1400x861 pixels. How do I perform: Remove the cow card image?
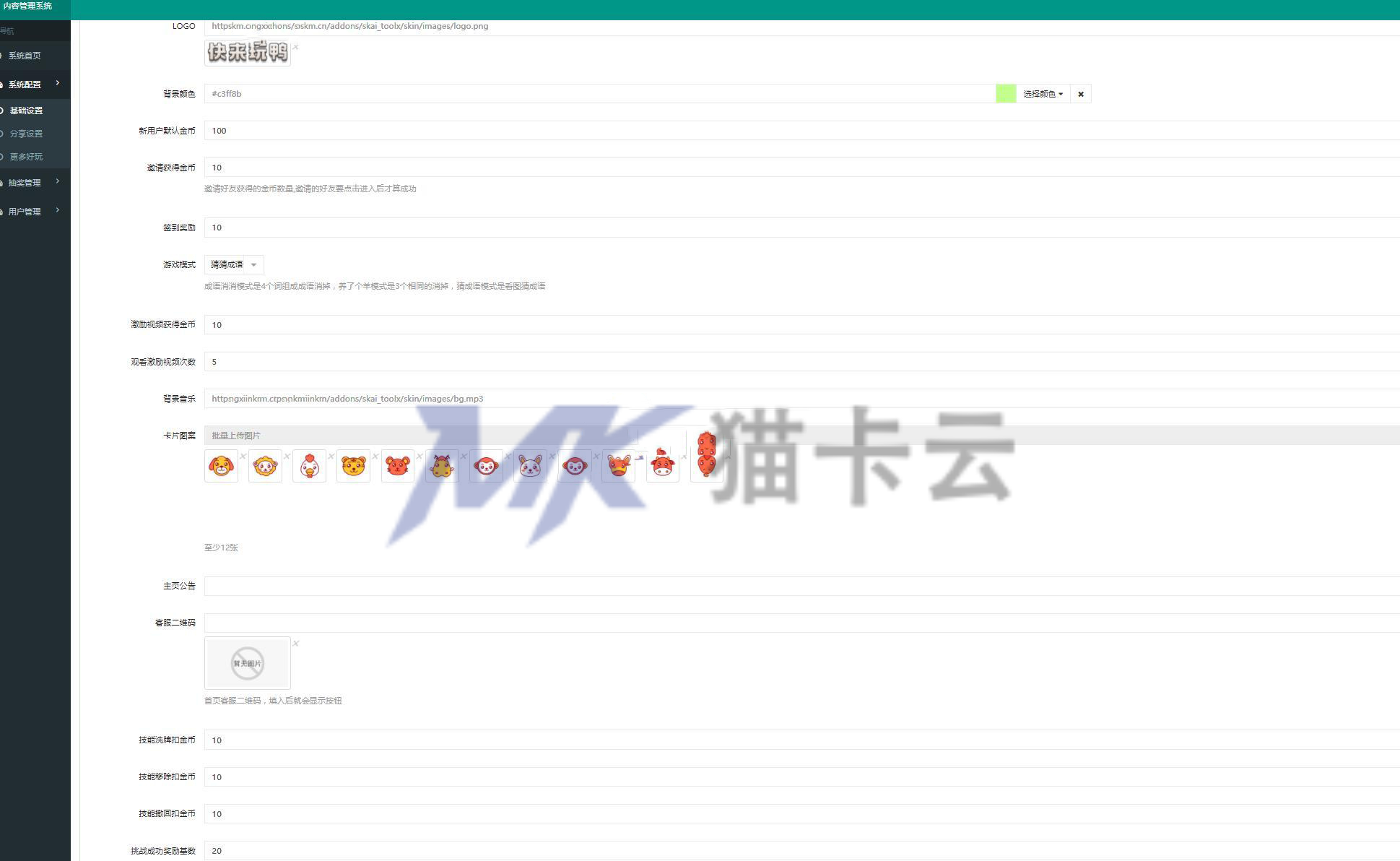[x=684, y=456]
